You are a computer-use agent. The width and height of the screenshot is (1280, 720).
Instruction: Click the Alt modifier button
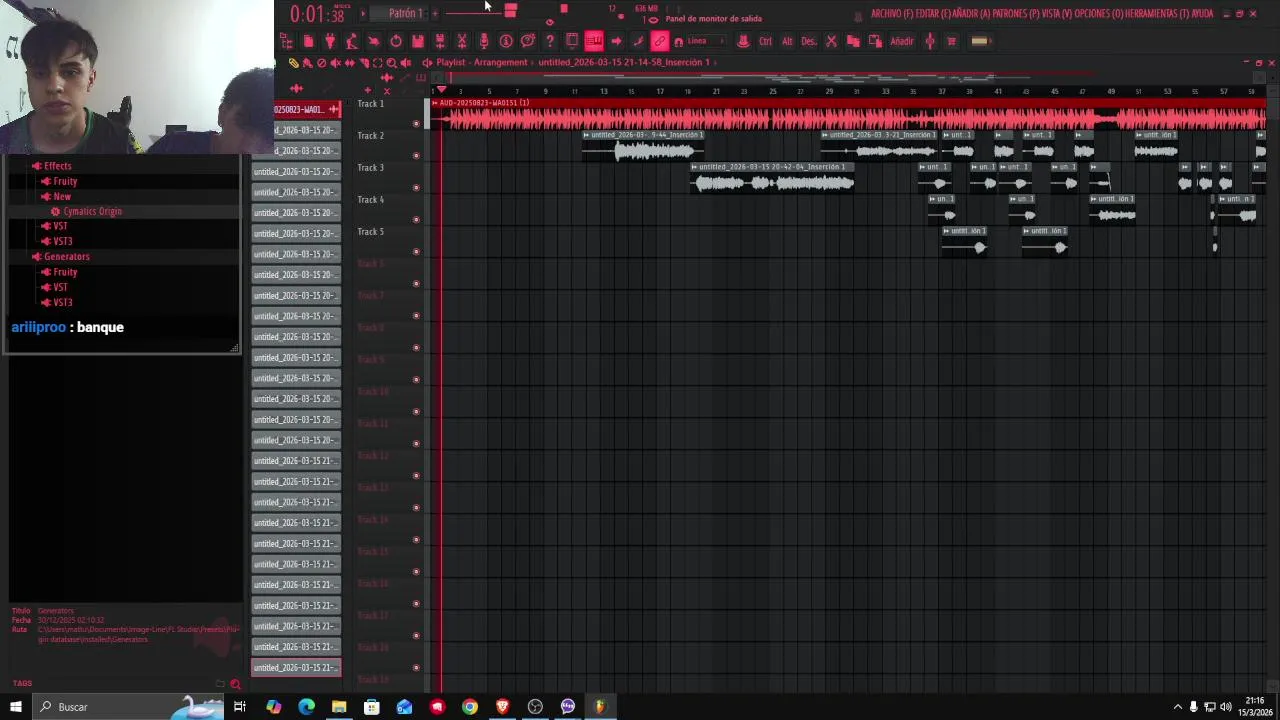pos(787,41)
